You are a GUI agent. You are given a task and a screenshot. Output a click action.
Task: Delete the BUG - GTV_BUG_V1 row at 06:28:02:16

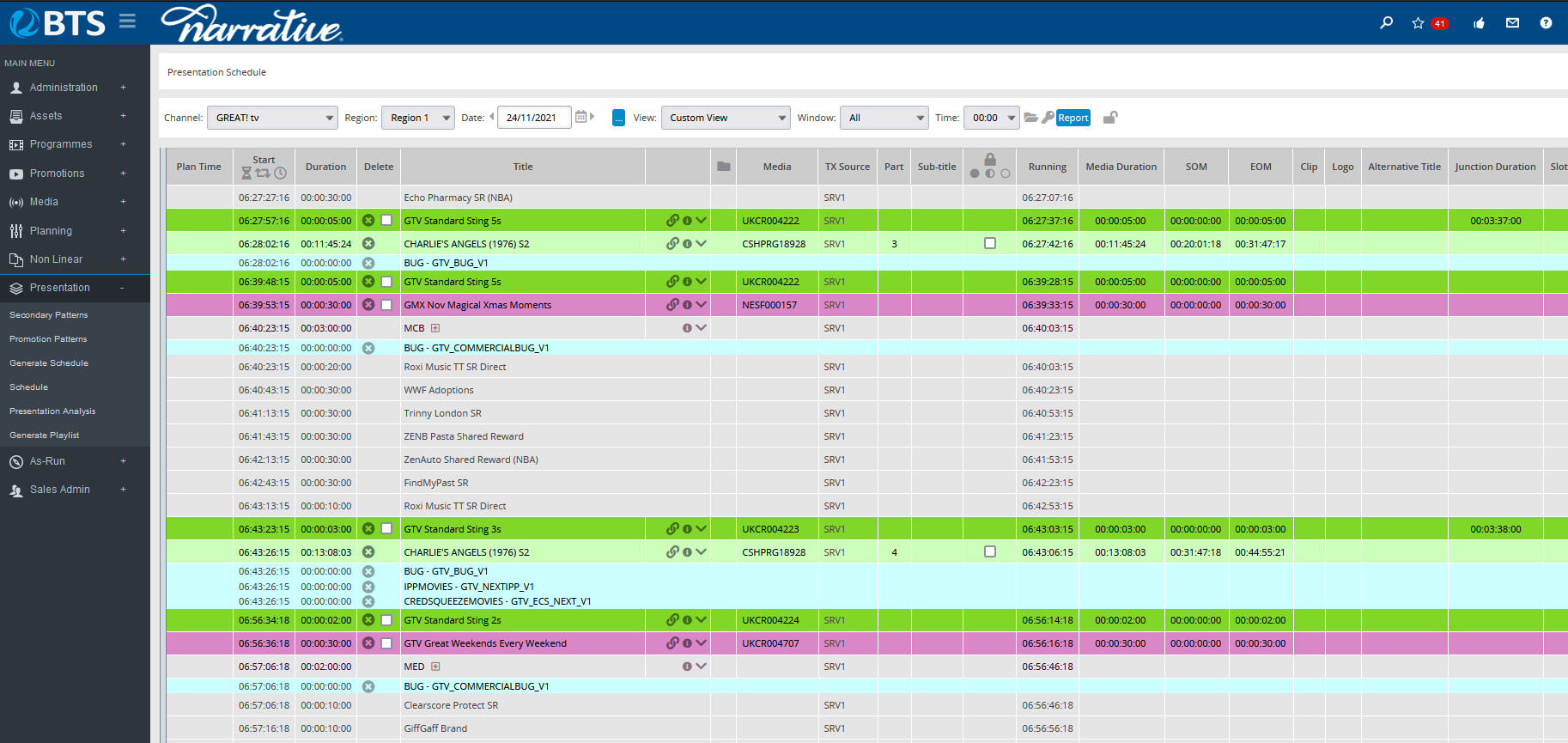368,263
